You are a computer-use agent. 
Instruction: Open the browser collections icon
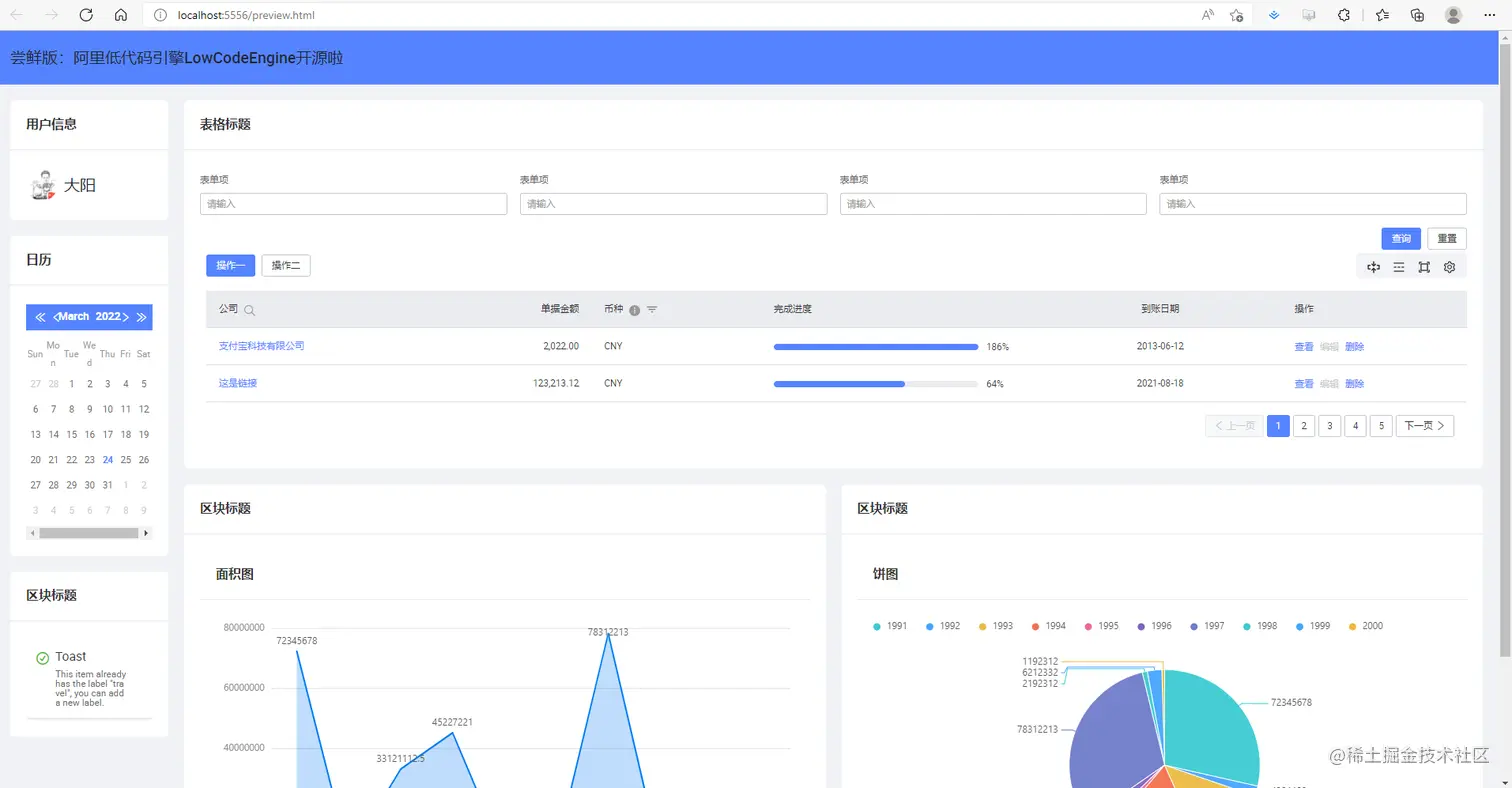[x=1417, y=15]
